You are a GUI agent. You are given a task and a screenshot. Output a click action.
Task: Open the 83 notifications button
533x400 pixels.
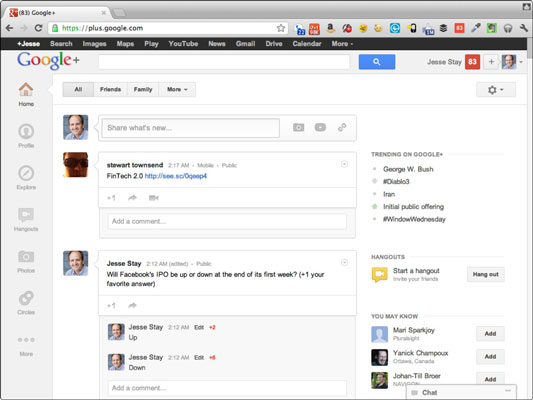(x=472, y=62)
